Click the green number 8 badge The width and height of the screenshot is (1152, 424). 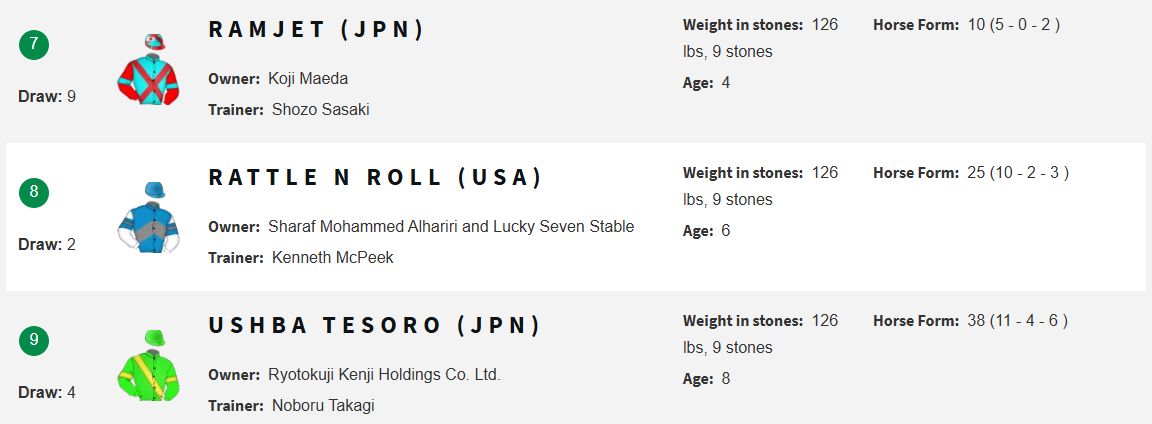pyautogui.click(x=34, y=193)
